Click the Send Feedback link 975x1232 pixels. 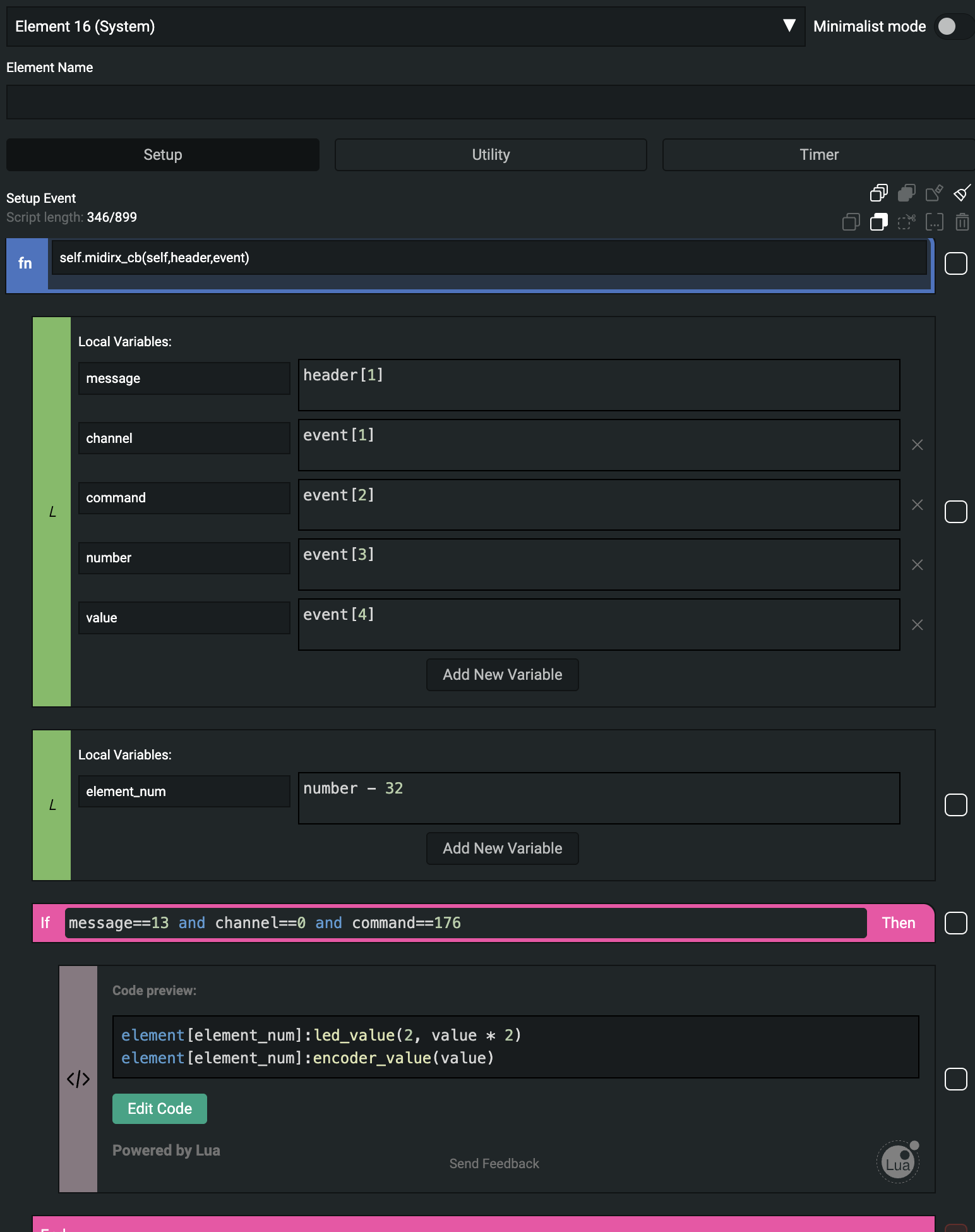click(x=494, y=1164)
